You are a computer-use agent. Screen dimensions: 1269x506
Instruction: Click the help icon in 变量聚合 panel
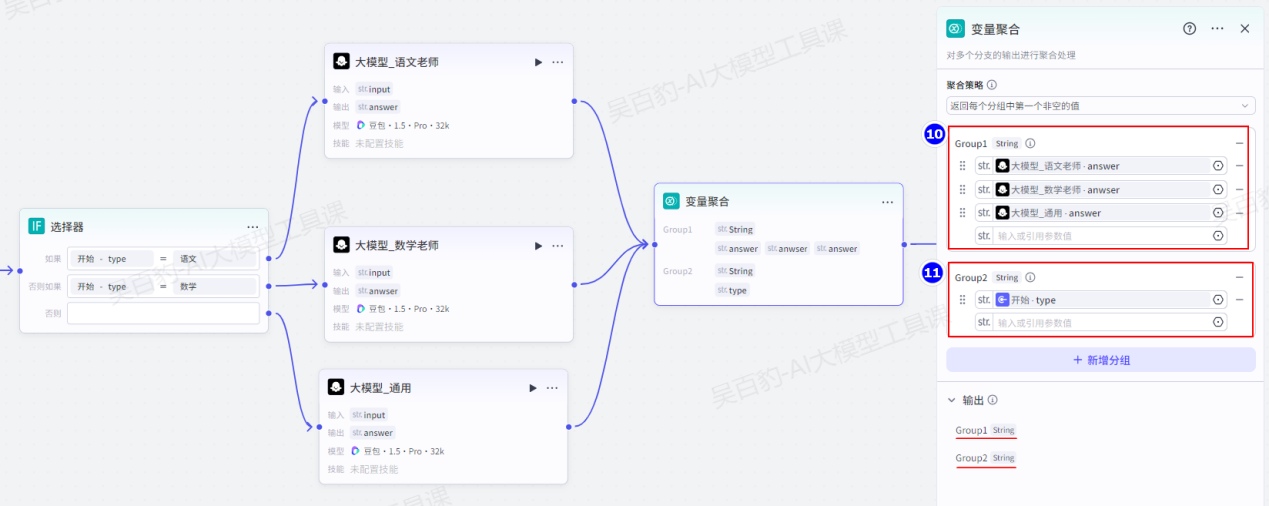1189,29
